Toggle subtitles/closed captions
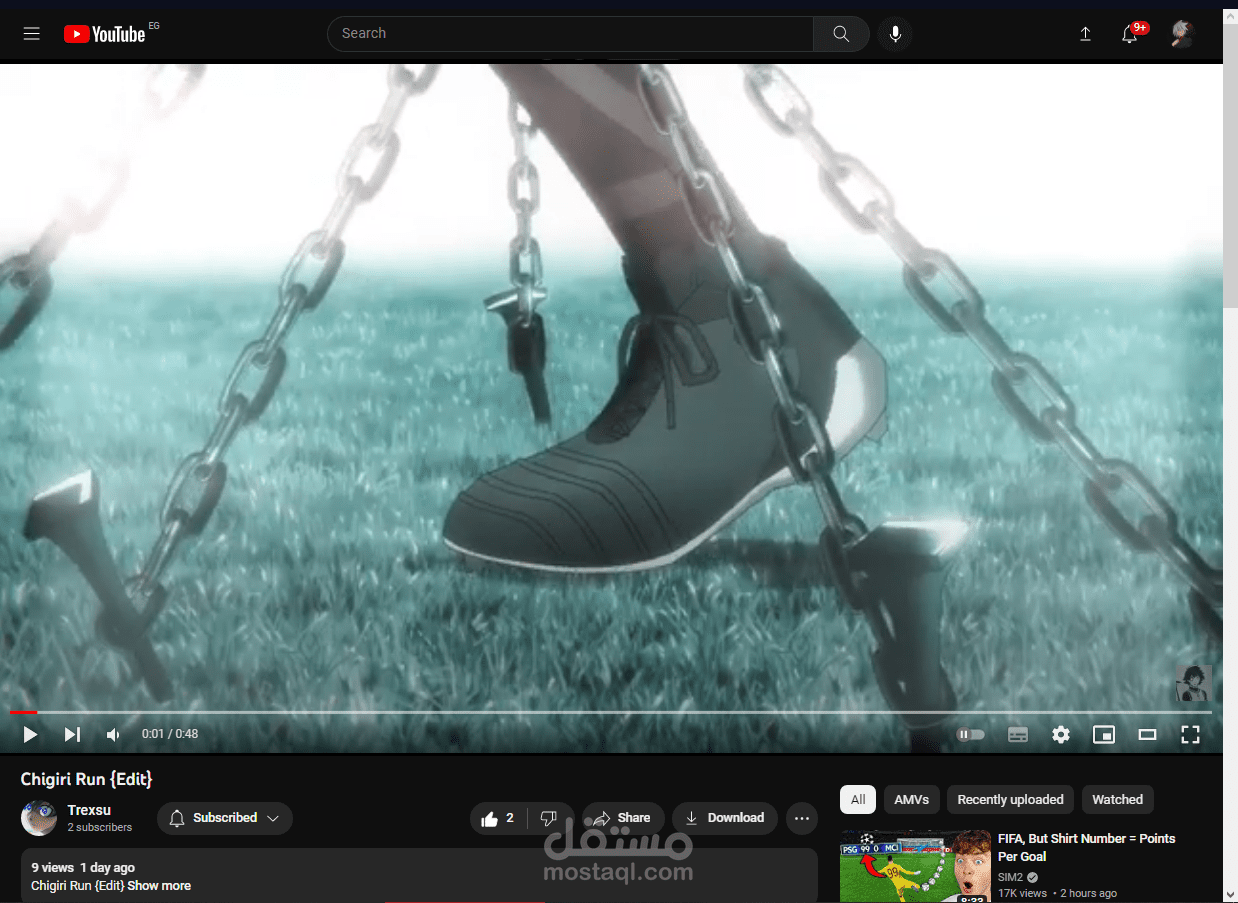Viewport: 1238px width, 903px height. point(1018,734)
